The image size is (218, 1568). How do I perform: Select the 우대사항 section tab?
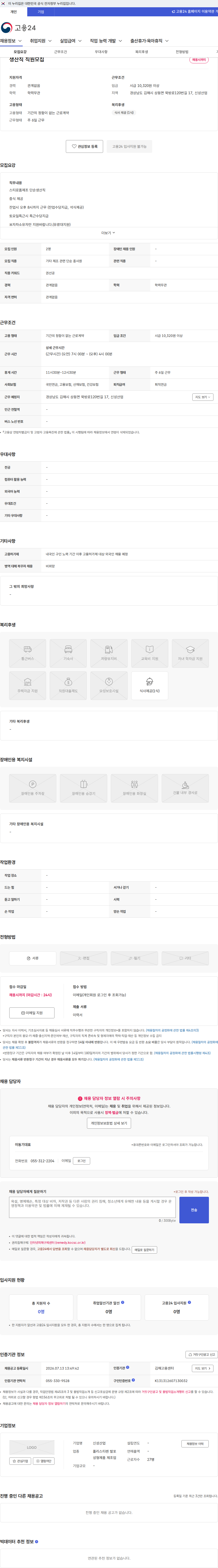point(101,52)
